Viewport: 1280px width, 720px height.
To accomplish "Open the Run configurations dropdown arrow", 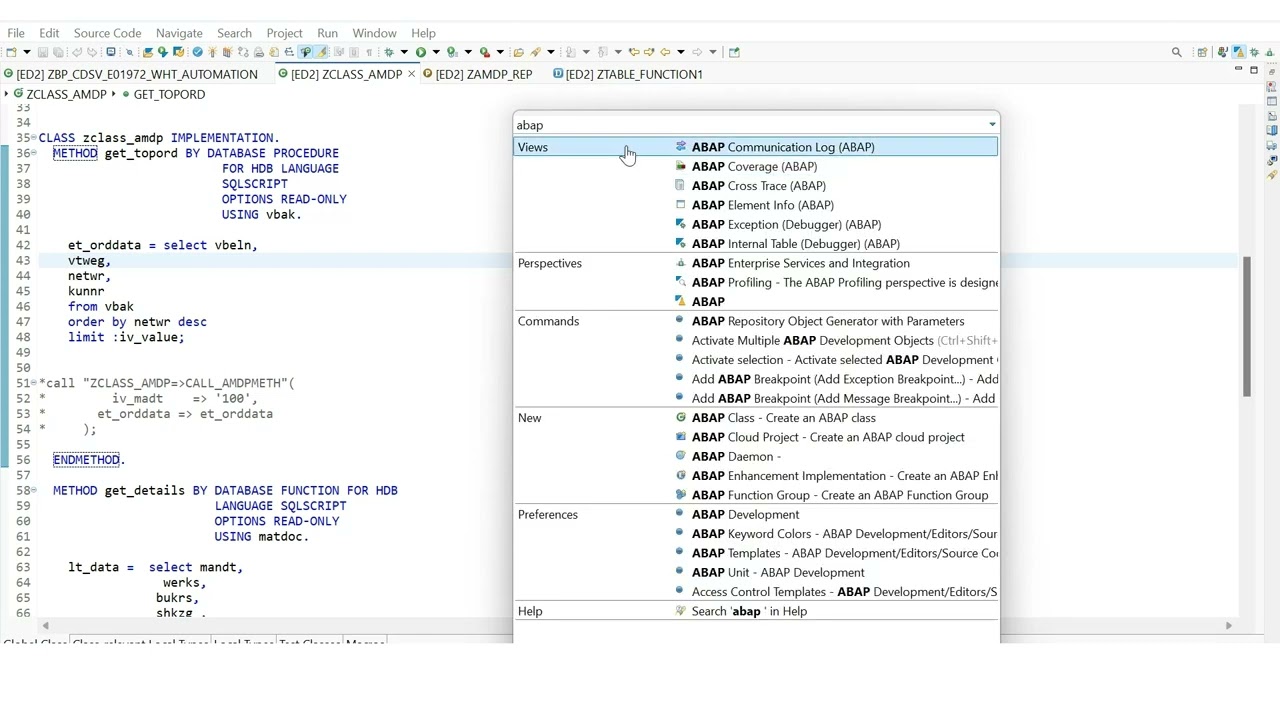I will (x=436, y=52).
